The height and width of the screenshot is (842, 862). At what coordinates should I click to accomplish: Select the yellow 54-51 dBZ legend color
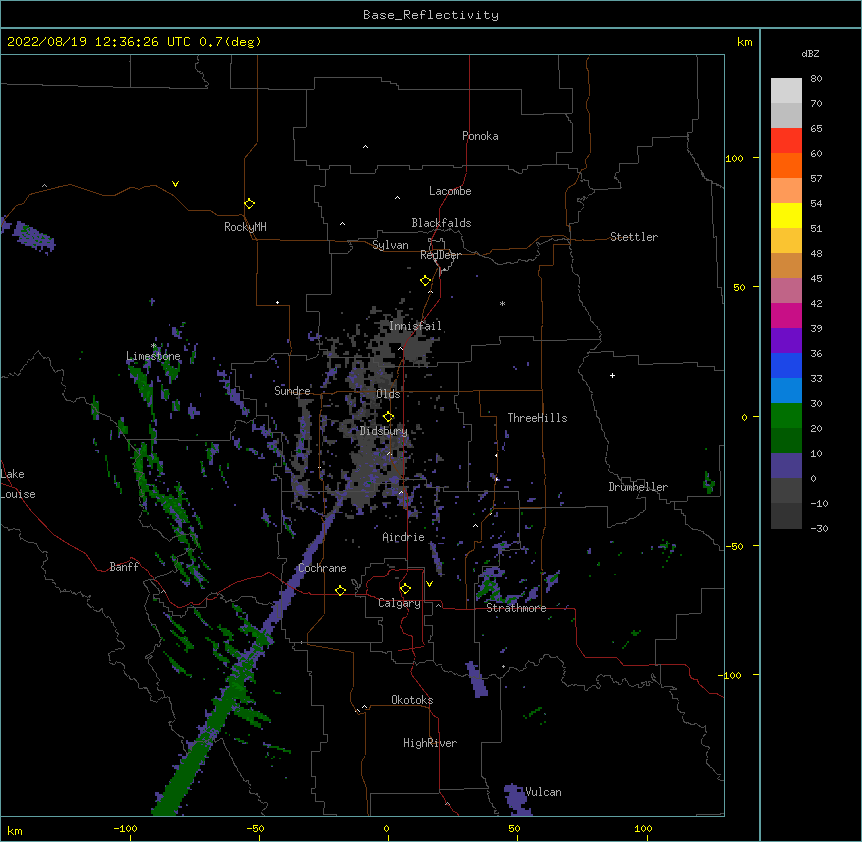coord(786,215)
